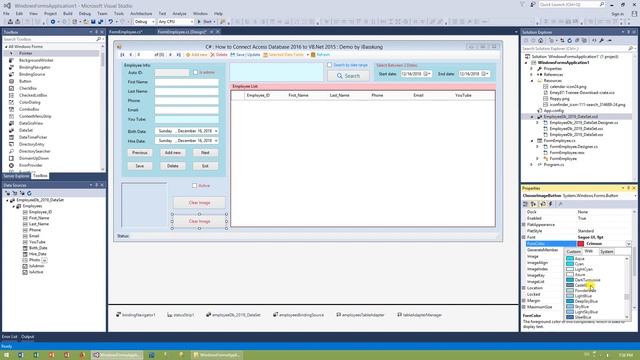Select employeesTableAdapter in component tray

tap(360, 315)
